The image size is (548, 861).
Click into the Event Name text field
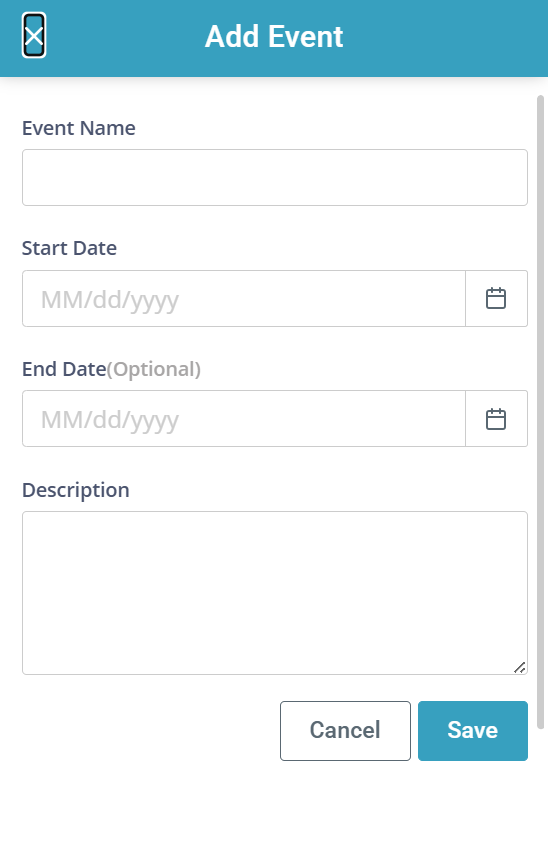click(275, 177)
